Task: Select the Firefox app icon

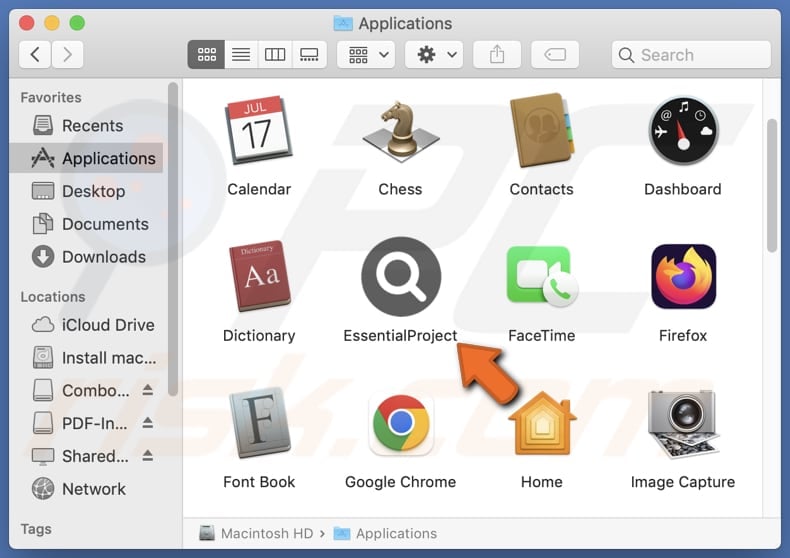Action: (x=684, y=276)
